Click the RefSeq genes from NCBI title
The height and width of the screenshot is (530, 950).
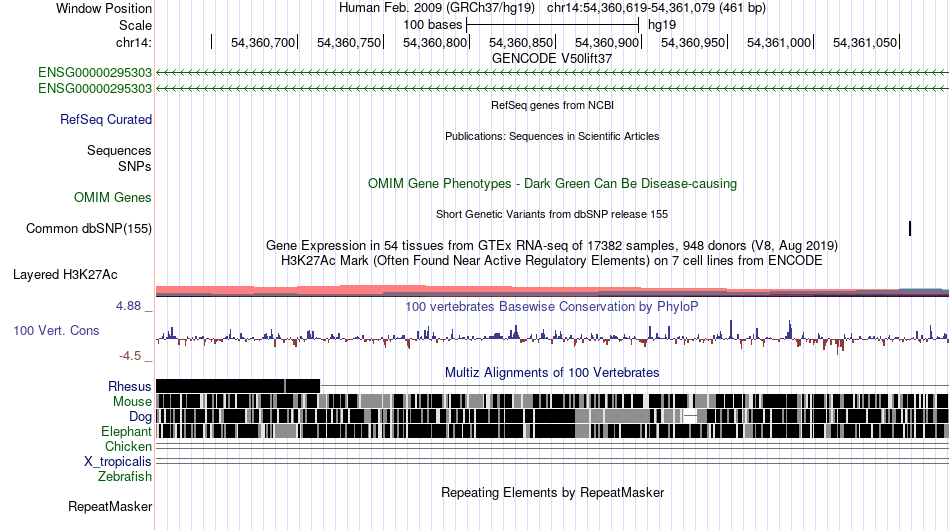tap(552, 105)
